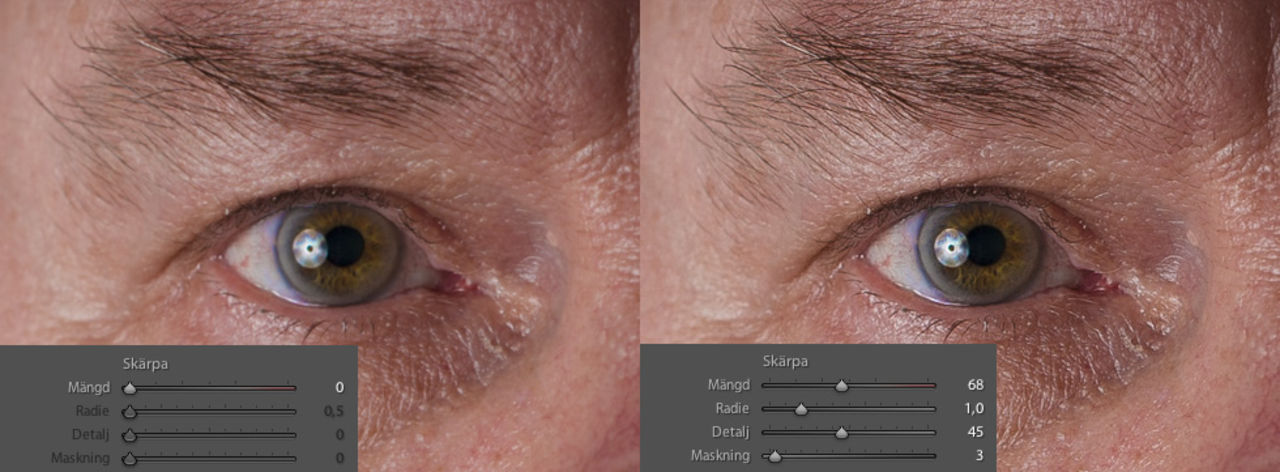This screenshot has width=1280, height=472.
Task: Click the Radie slider handle in left panel
Action: click(129, 412)
